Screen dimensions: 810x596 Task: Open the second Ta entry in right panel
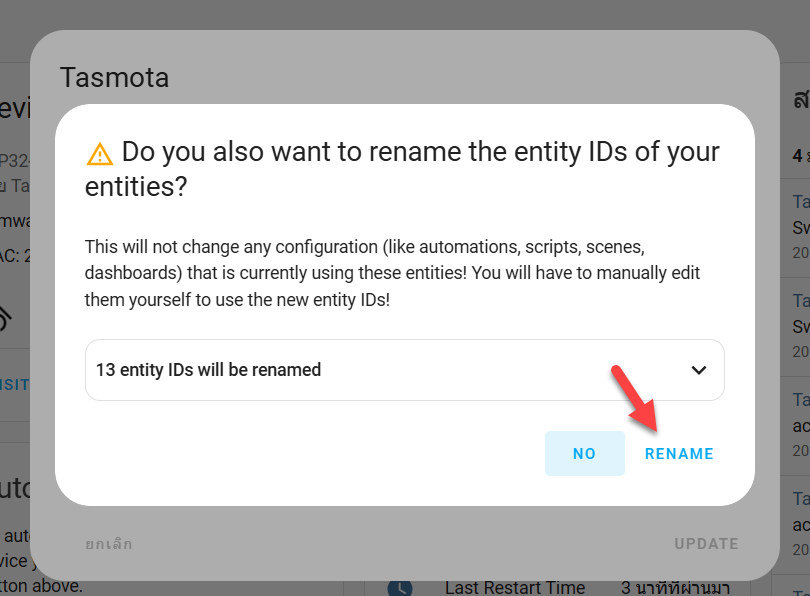point(801,301)
